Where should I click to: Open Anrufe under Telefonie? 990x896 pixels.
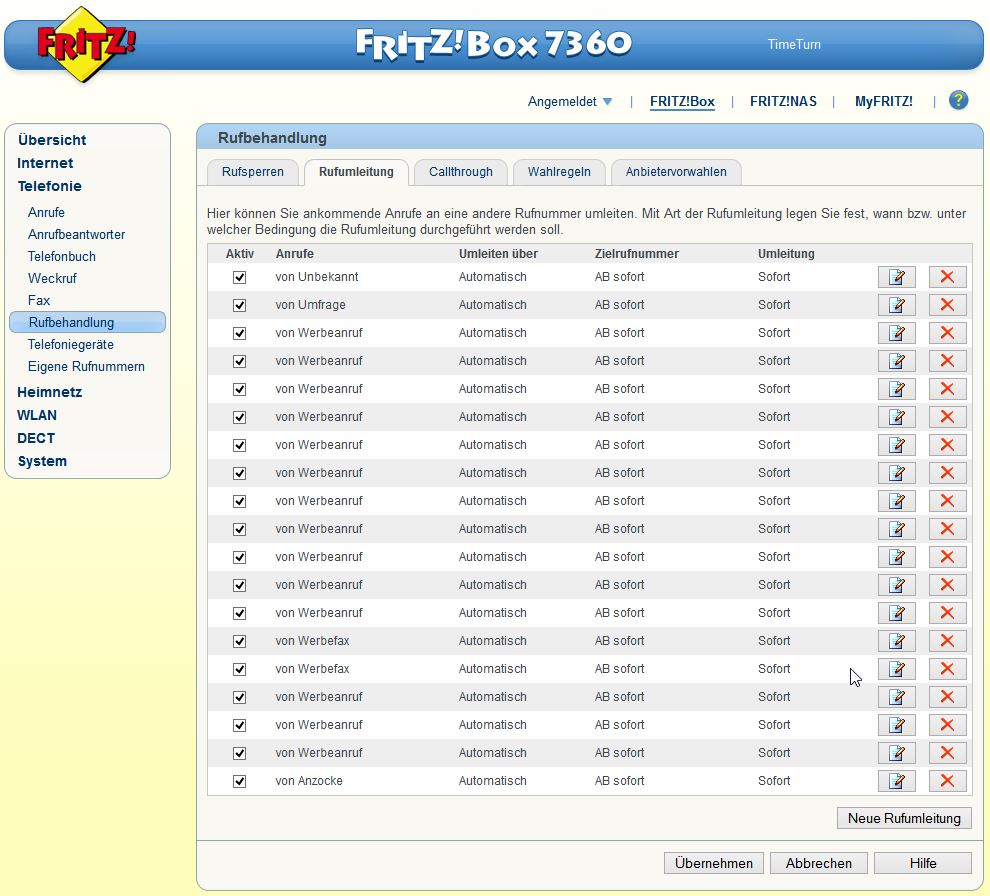click(x=46, y=212)
